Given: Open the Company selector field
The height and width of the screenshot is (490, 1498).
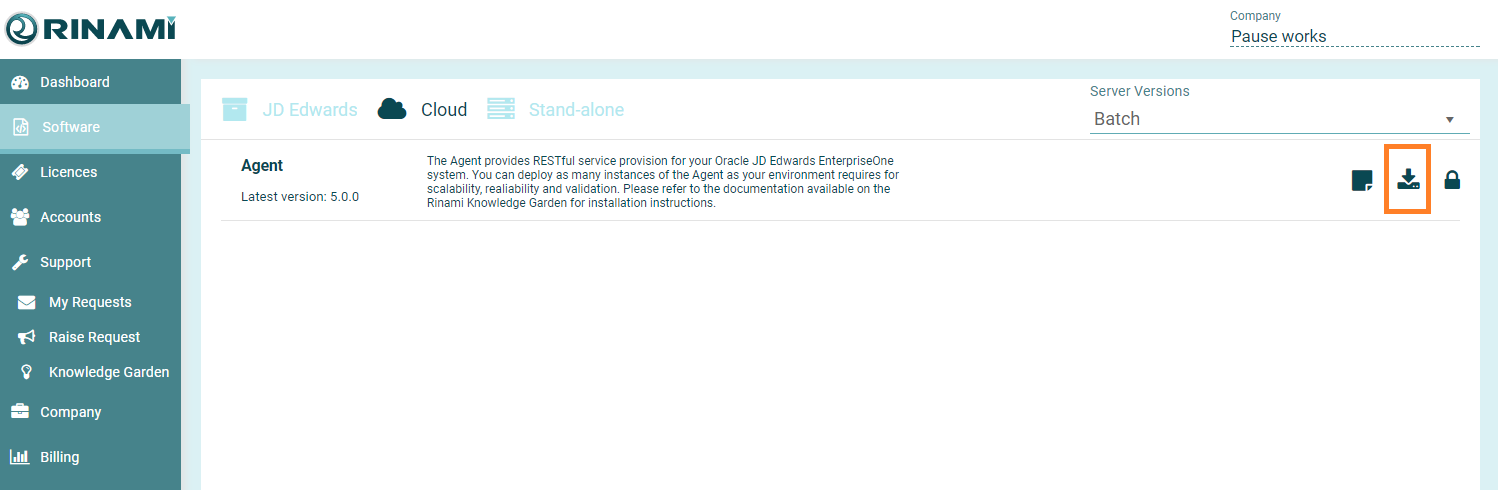Looking at the screenshot, I should point(1353,36).
